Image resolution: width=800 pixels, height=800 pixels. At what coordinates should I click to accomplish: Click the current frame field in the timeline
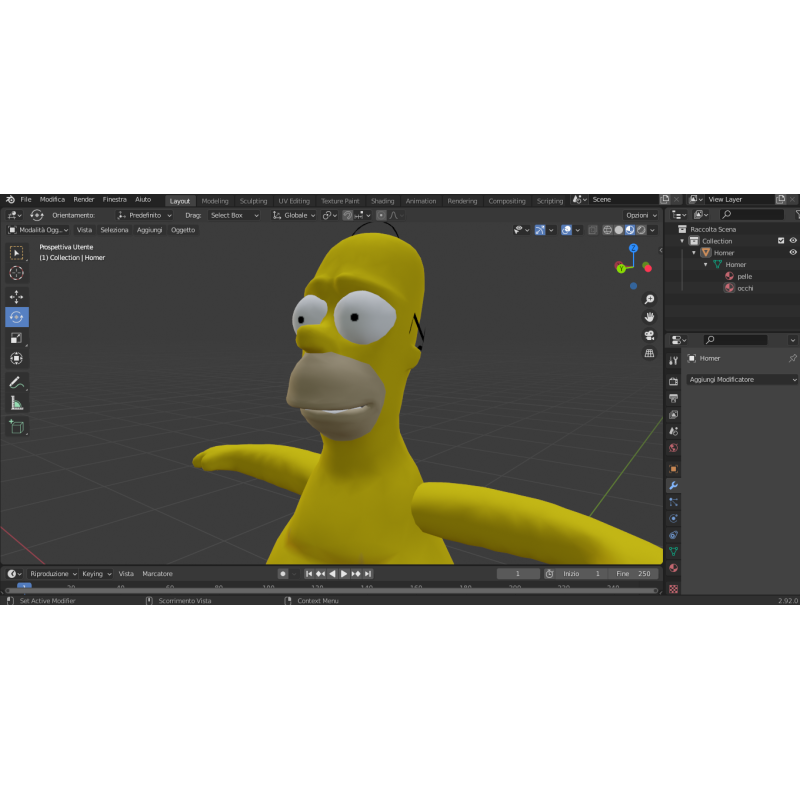[x=517, y=573]
